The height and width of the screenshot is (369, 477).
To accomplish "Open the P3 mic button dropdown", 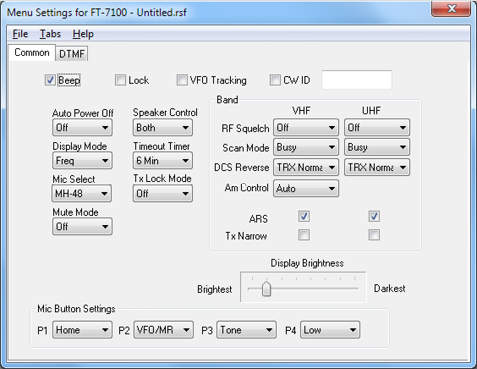I will coord(246,330).
